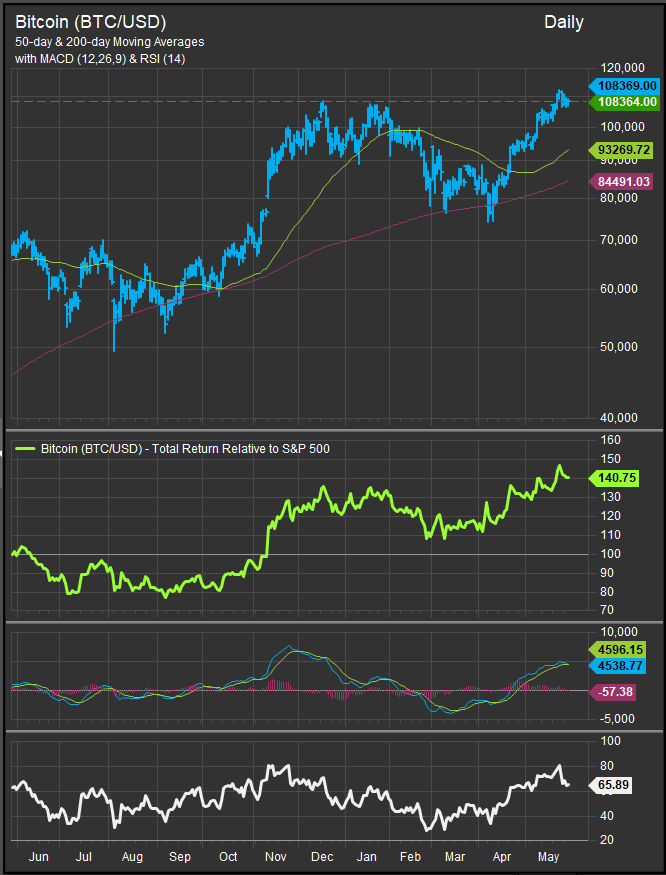The height and width of the screenshot is (875, 666).
Task: Click the 108364.00 green price tag
Action: pos(625,102)
